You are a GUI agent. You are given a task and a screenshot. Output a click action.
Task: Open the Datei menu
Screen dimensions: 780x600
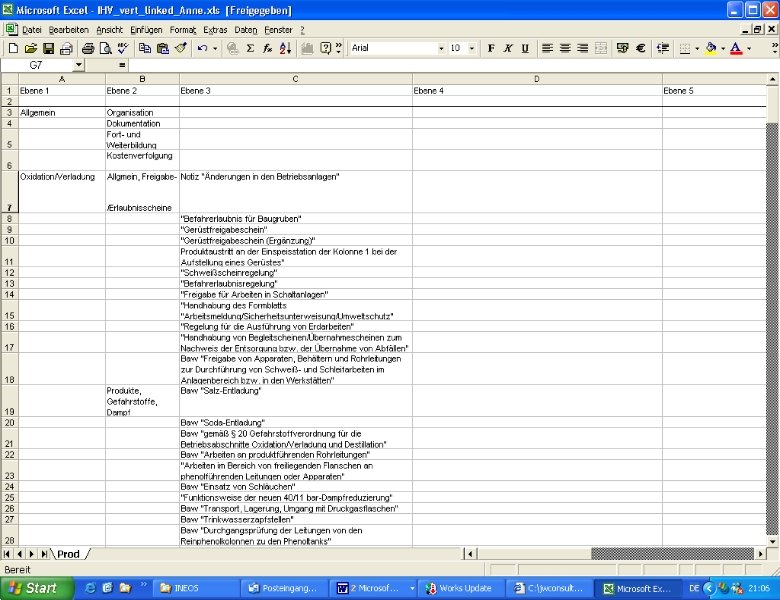click(31, 30)
